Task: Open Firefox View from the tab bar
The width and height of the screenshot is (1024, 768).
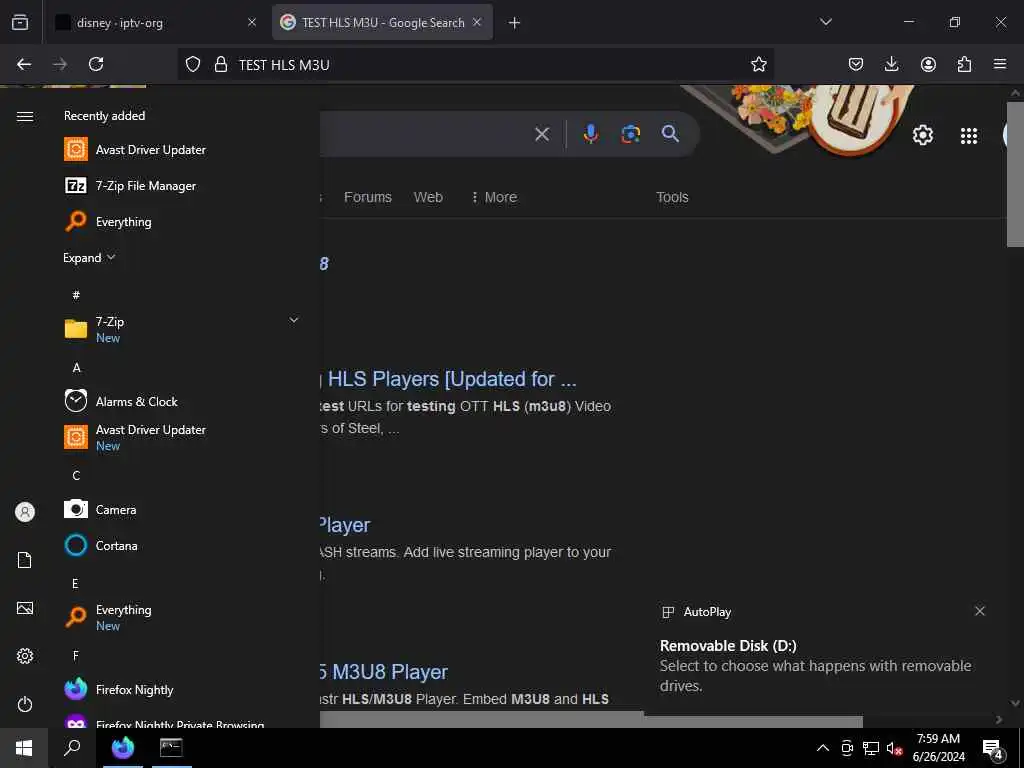Action: click(20, 22)
